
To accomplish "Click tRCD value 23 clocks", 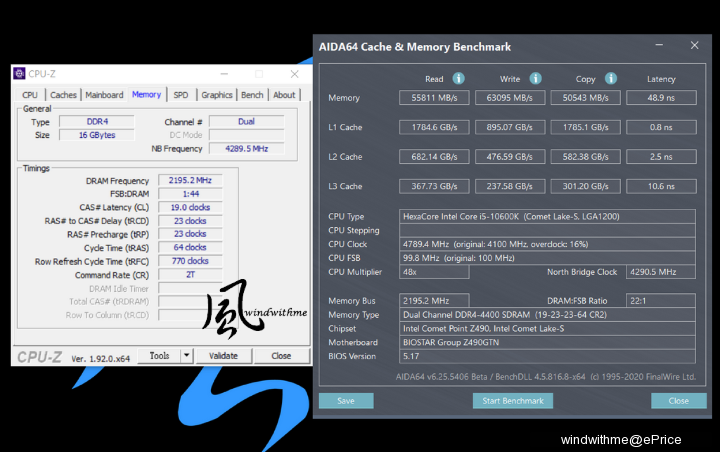I will tap(190, 220).
